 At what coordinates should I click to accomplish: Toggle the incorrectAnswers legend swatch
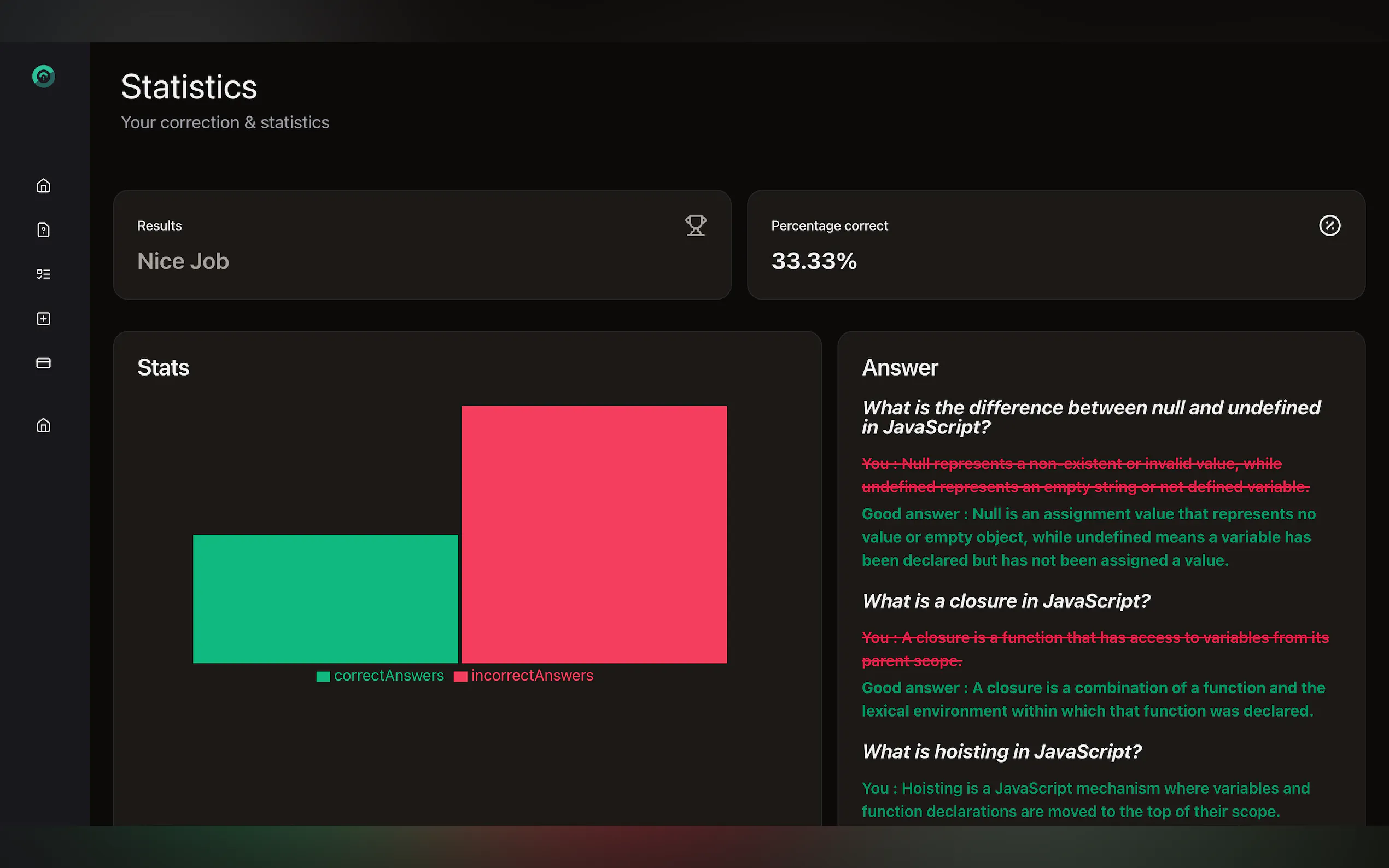(460, 676)
